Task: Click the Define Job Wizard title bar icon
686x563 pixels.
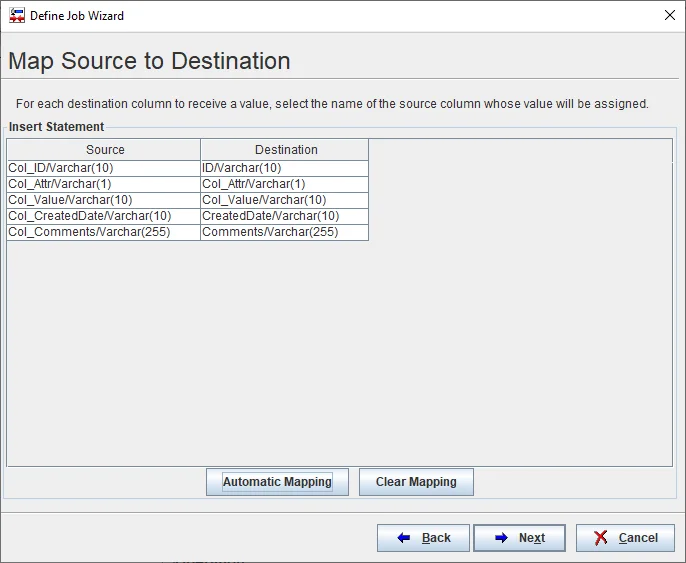Action: click(x=16, y=16)
